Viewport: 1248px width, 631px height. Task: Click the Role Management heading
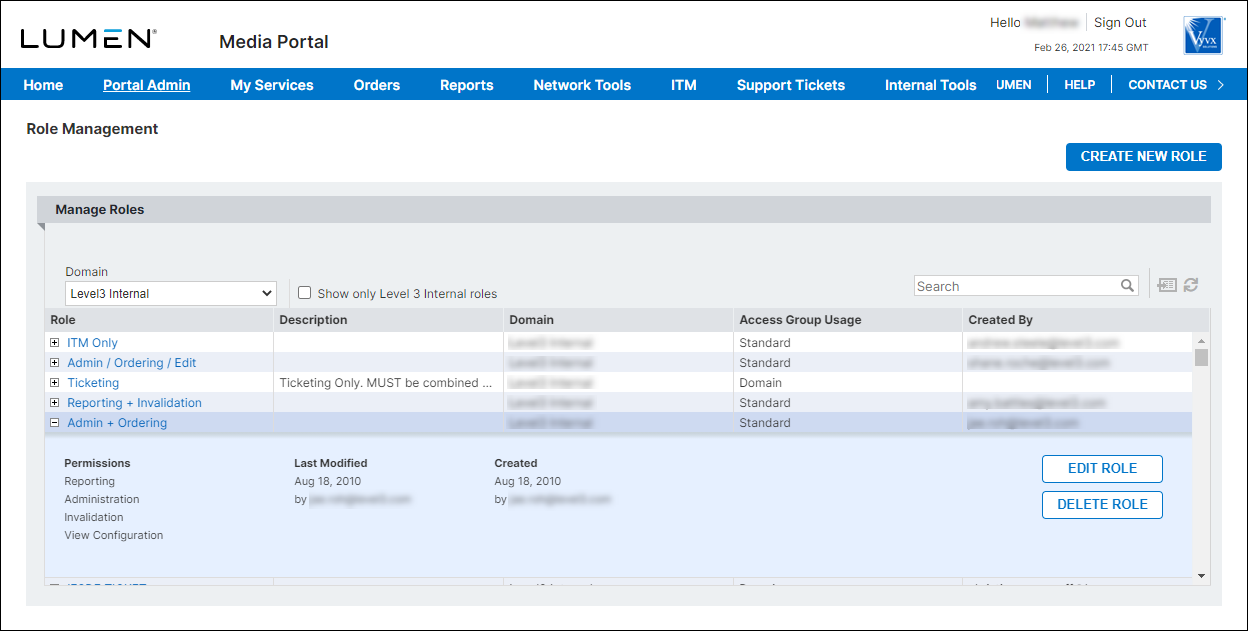92,129
